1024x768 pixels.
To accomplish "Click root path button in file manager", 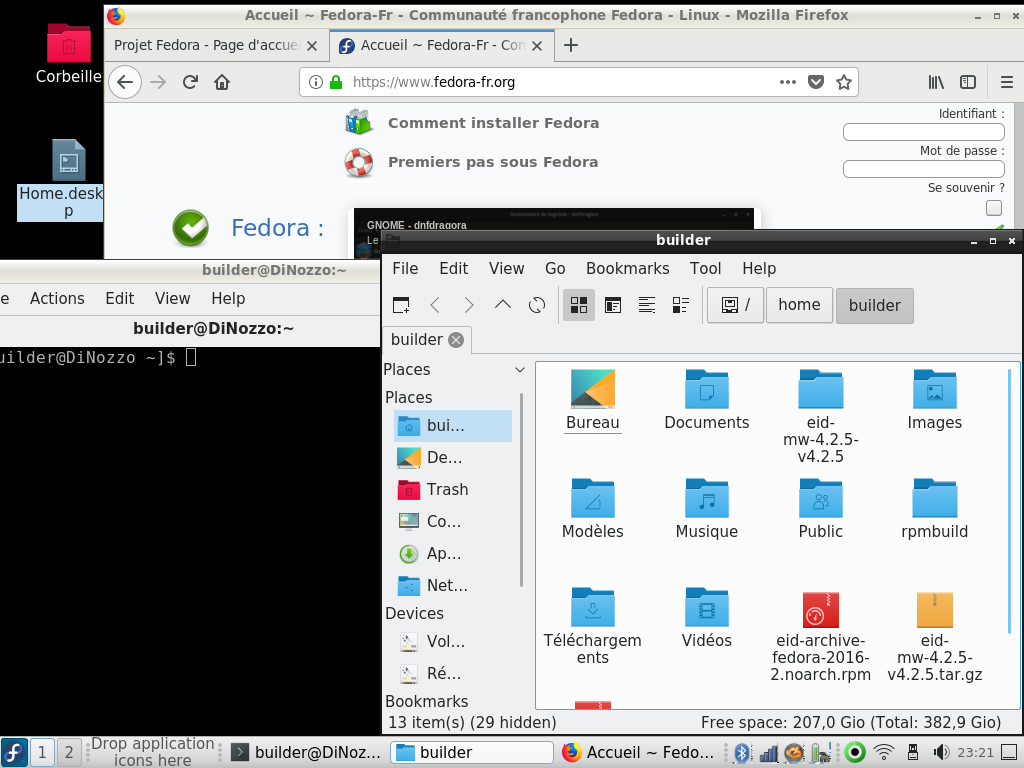I will click(735, 305).
